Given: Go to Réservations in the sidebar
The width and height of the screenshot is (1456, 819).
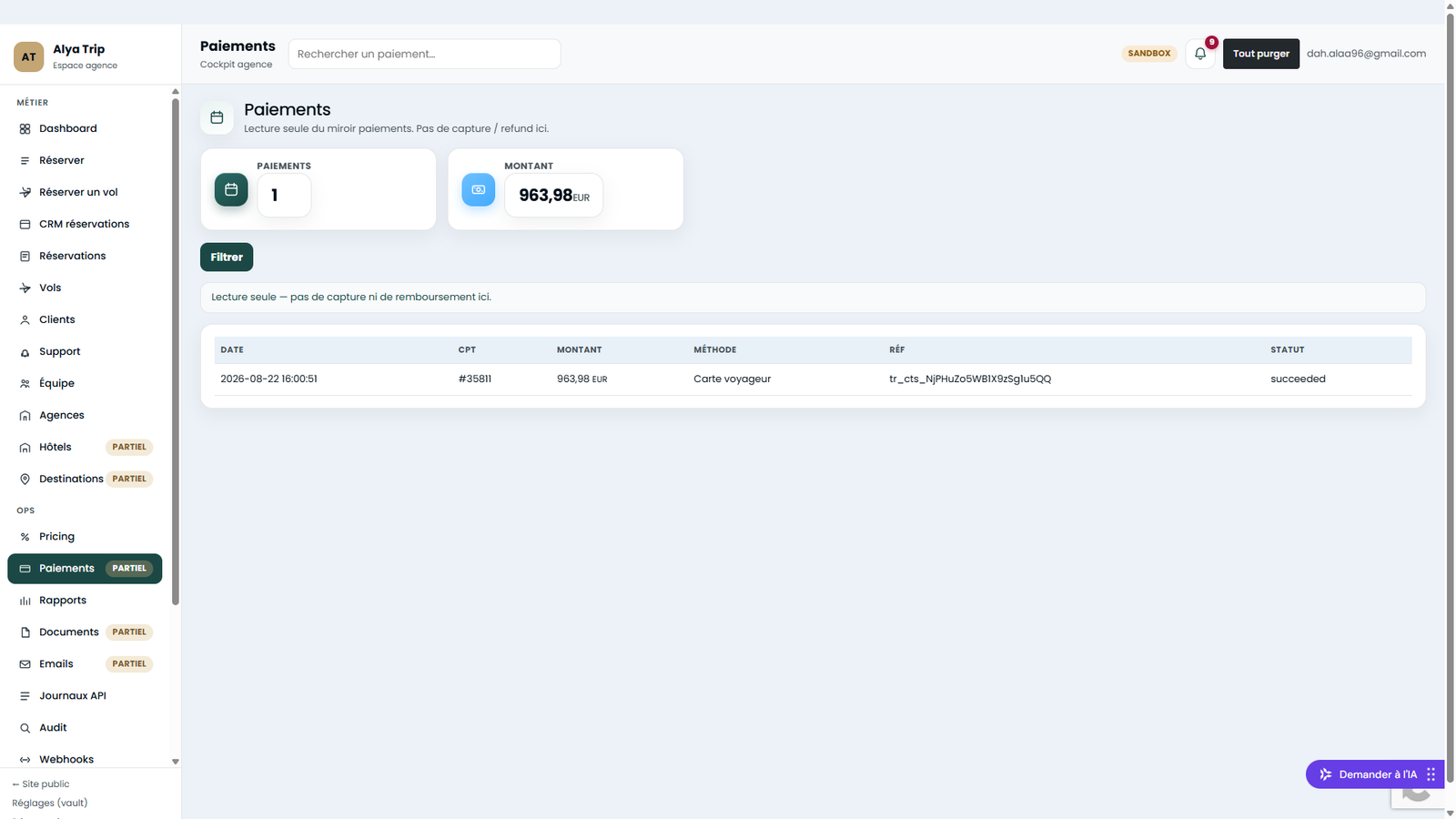Looking at the screenshot, I should [x=85, y=257].
